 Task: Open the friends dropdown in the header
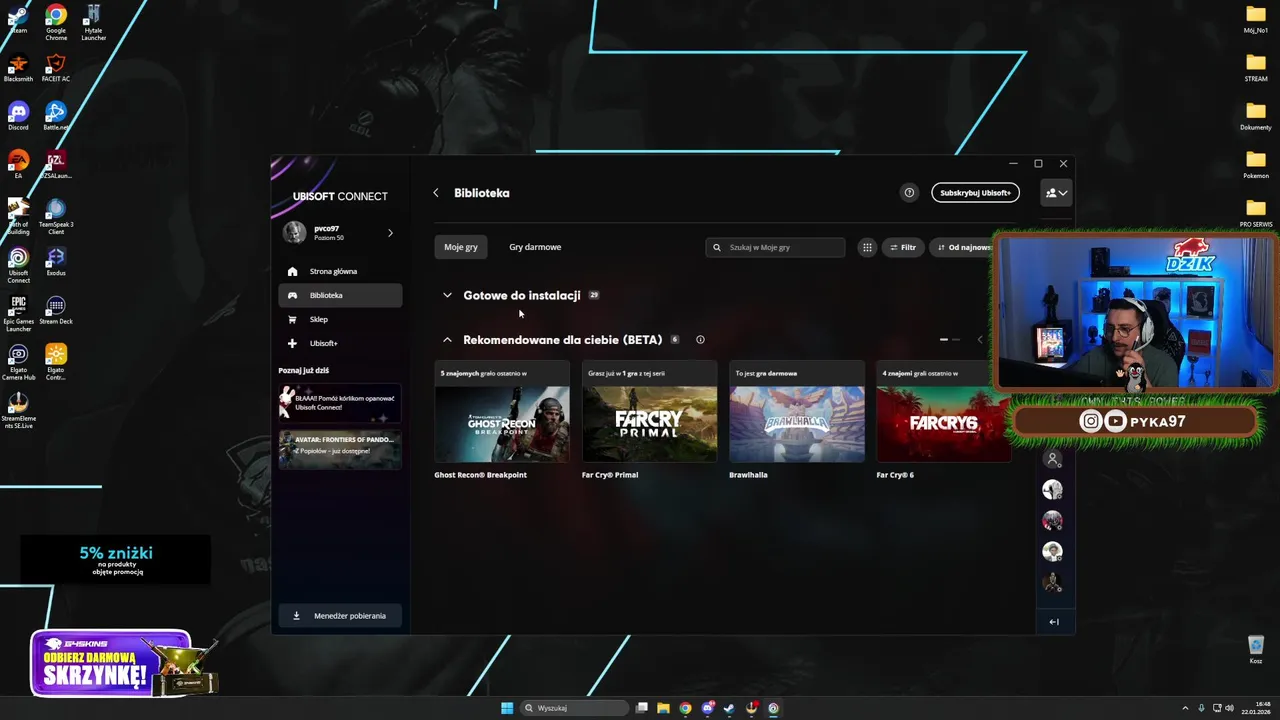click(x=1056, y=193)
